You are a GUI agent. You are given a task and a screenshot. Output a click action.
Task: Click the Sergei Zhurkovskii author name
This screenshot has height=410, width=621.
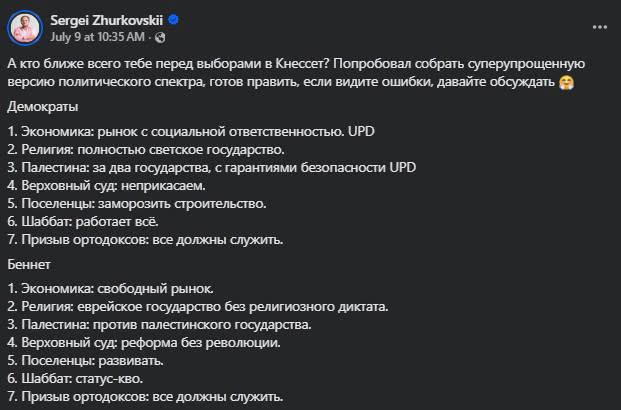coord(107,20)
